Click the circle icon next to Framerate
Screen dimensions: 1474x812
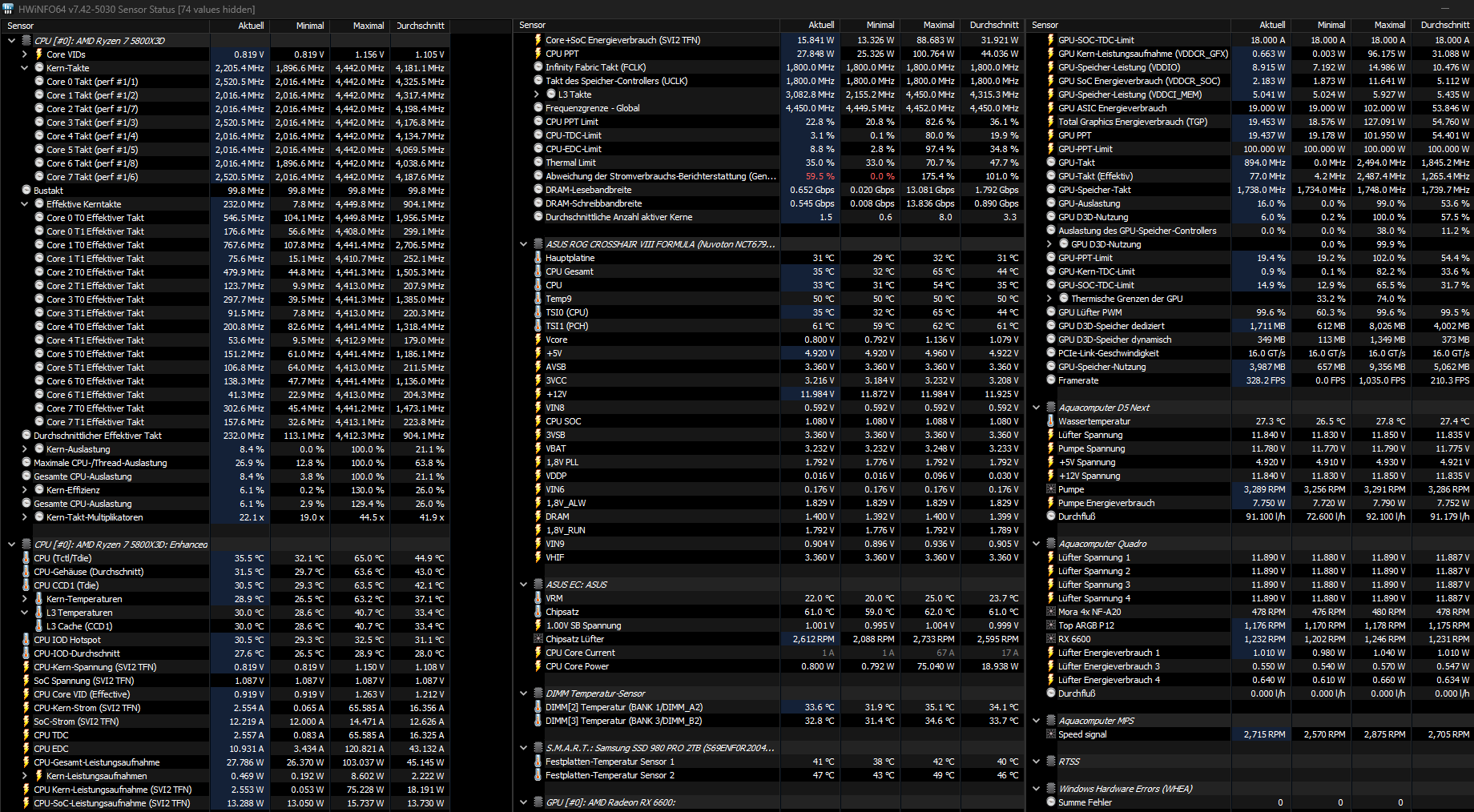pos(1051,380)
